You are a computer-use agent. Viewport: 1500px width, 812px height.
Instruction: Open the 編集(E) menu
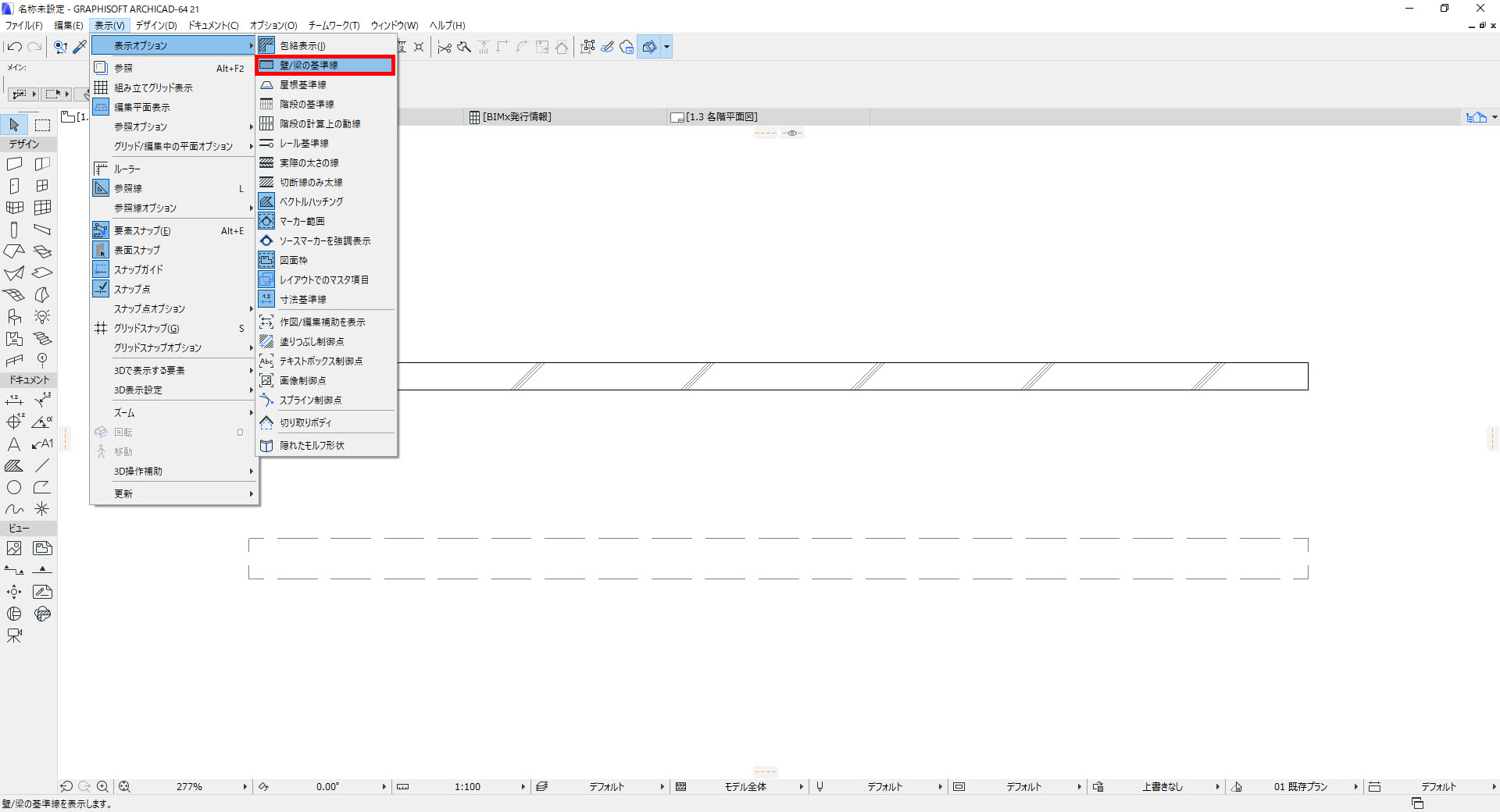69,26
